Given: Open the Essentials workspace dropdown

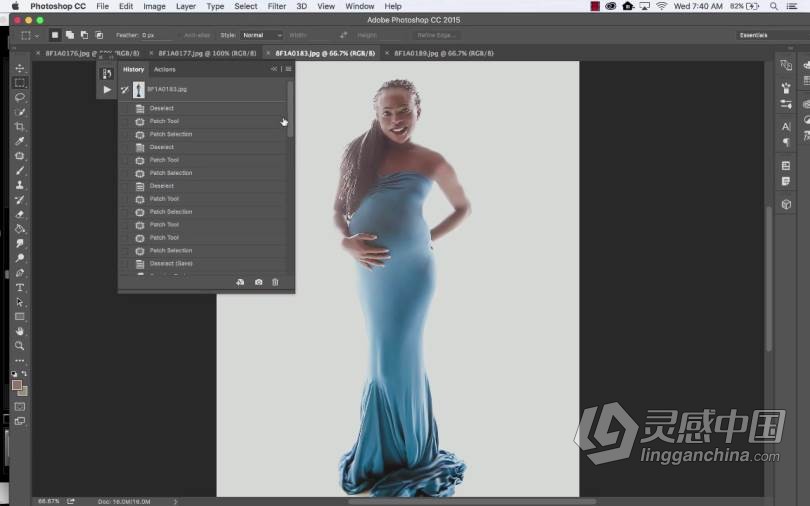Looking at the screenshot, I should click(772, 35).
